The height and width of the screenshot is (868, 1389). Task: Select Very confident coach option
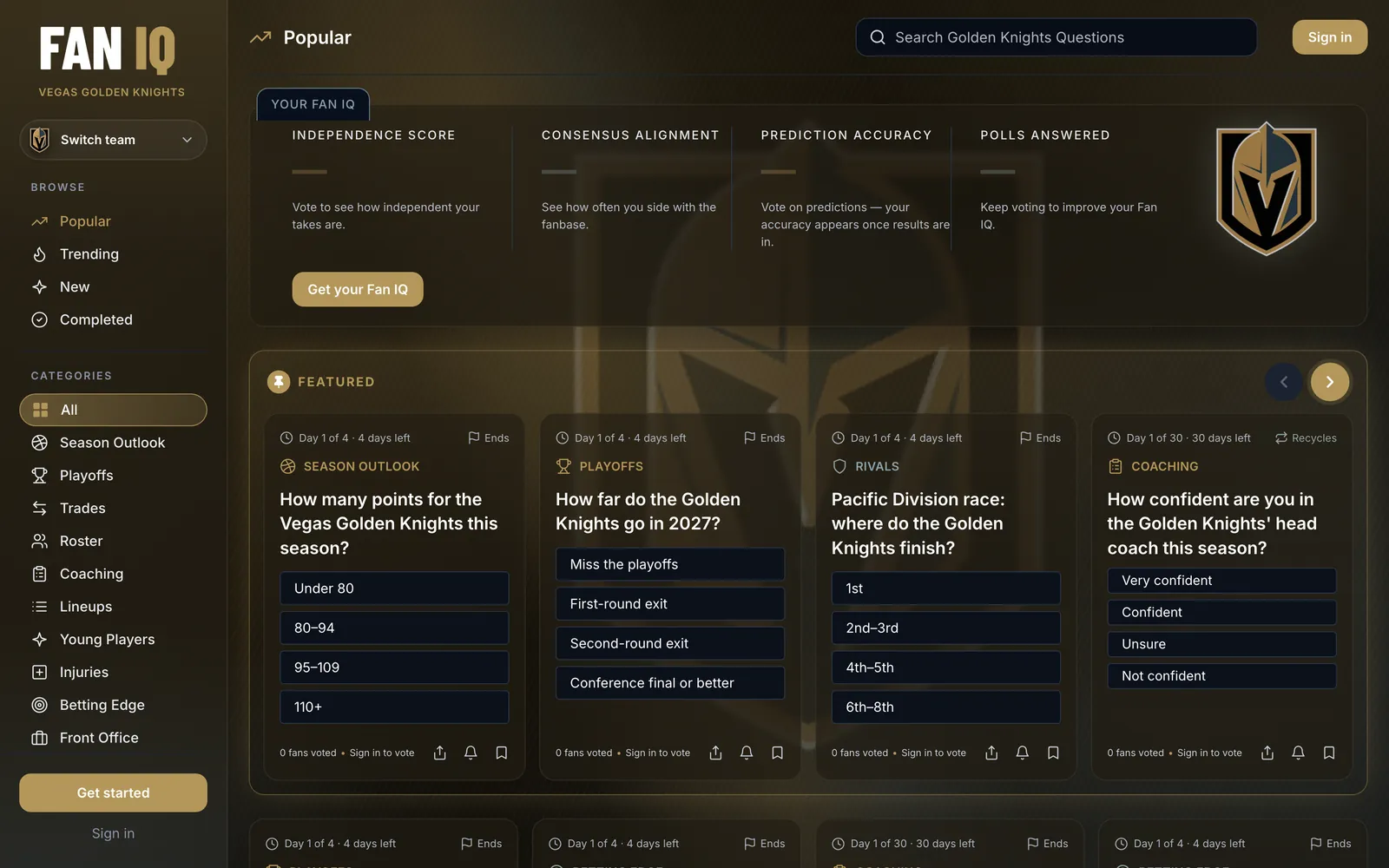1221,581
